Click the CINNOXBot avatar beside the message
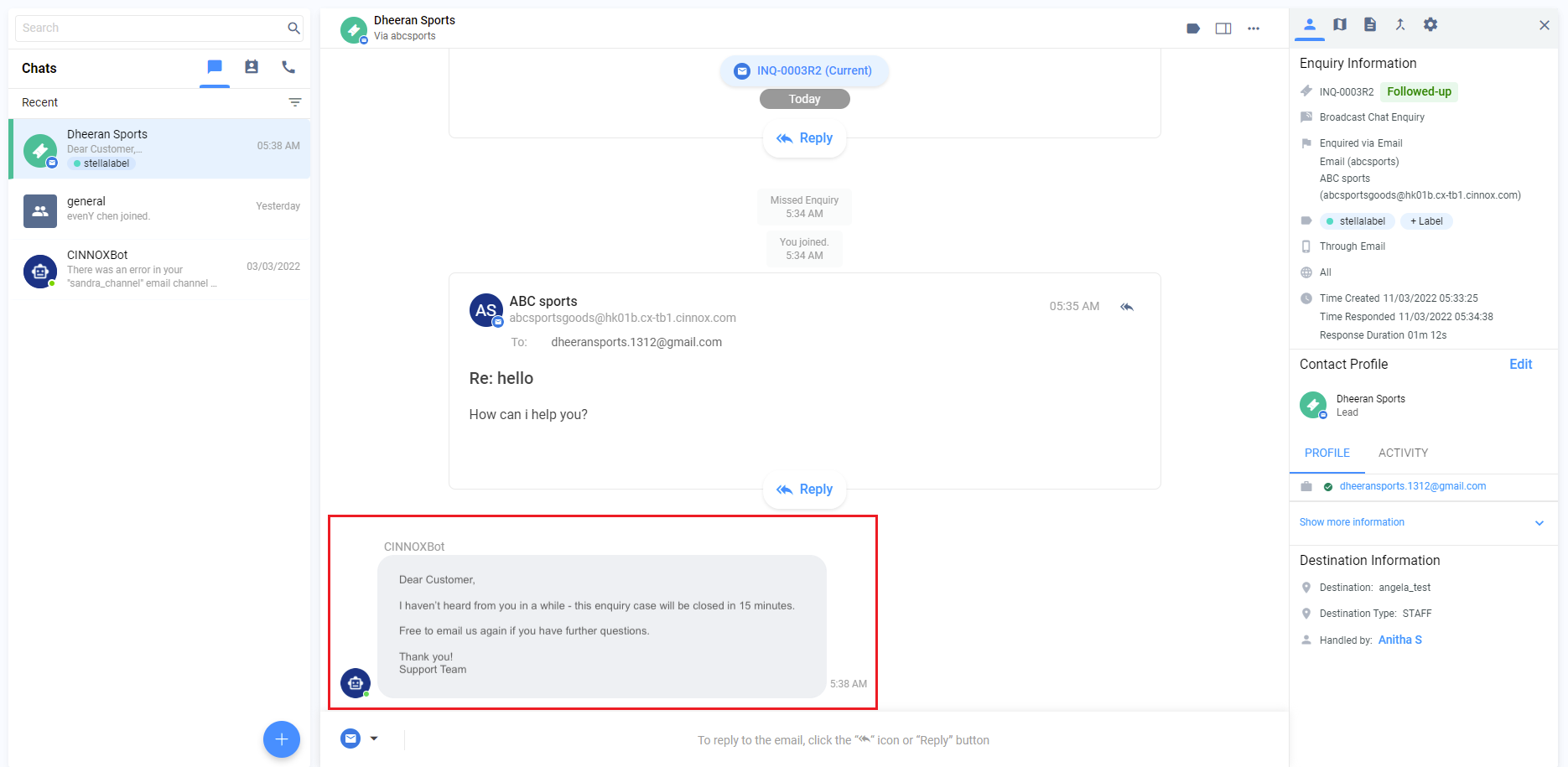Image resolution: width=1568 pixels, height=767 pixels. 356,683
